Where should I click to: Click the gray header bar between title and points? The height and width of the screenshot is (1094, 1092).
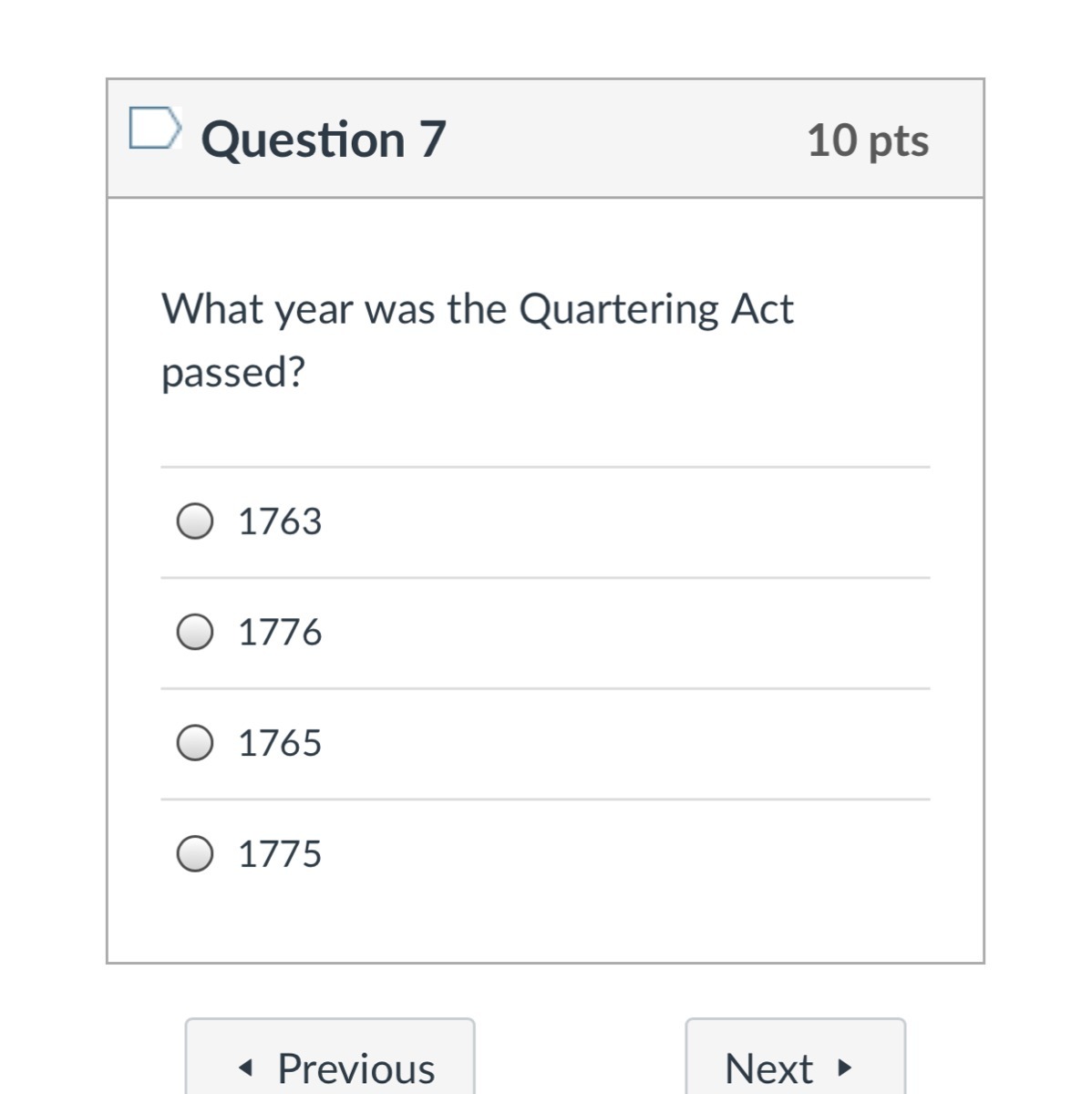click(620, 140)
